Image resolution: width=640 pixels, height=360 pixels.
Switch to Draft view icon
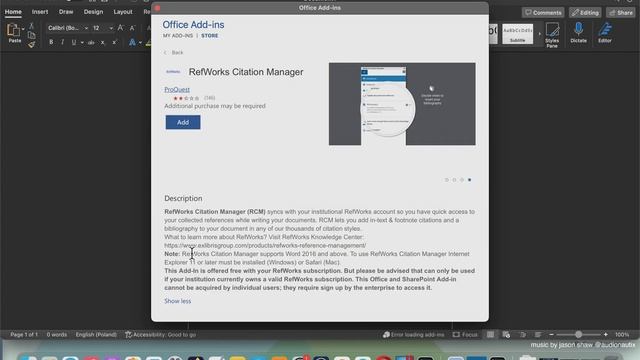point(538,335)
